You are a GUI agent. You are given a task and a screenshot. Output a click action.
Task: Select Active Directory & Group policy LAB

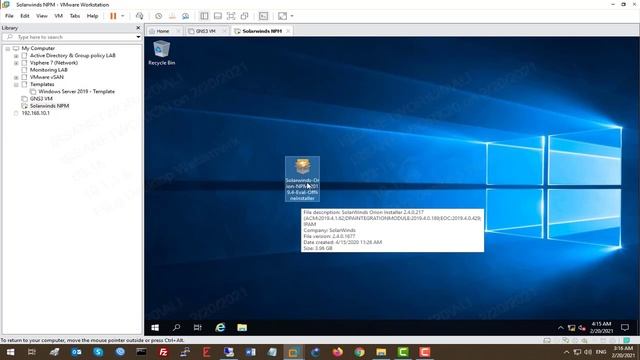tap(73, 56)
